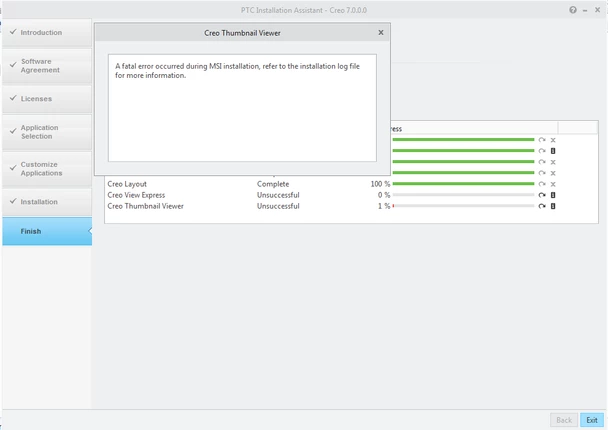Image resolution: width=608 pixels, height=430 pixels.
Task: Click the 'PTC Installation Assistant - Creo 7.0.0.0' title
Action: (x=304, y=10)
